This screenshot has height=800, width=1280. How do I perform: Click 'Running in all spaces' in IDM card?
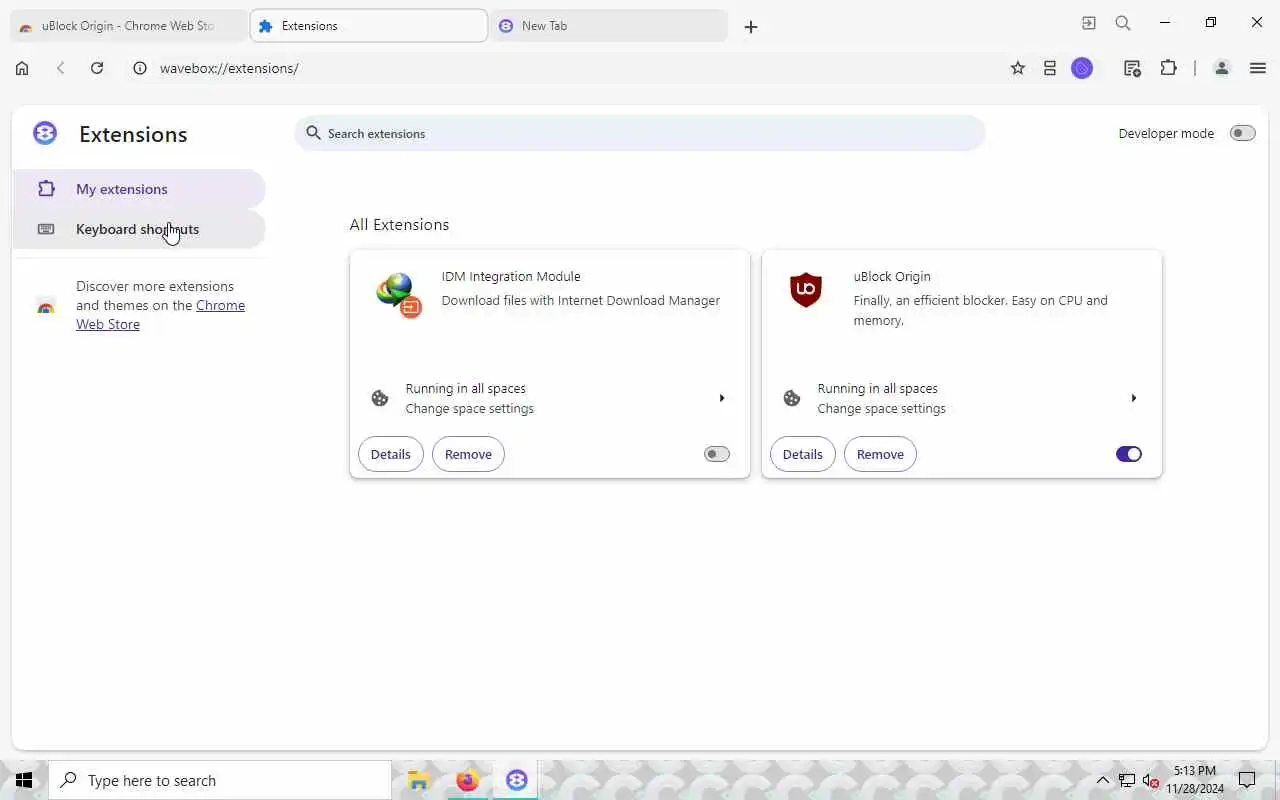466,388
